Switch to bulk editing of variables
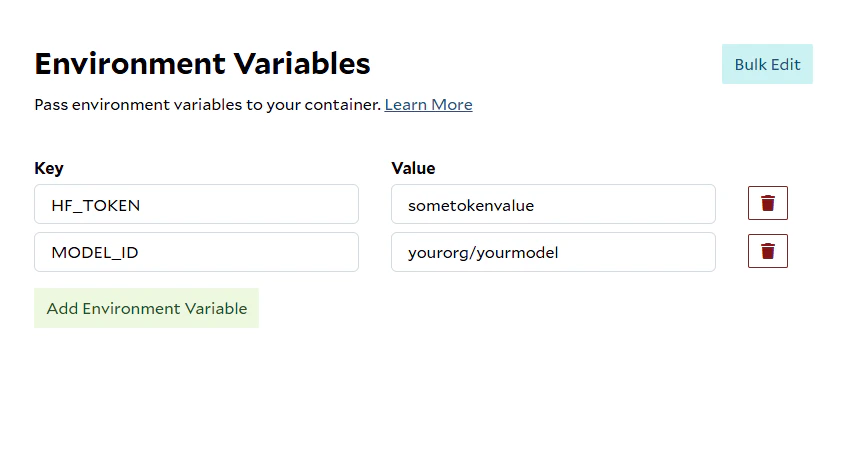Screen dimensions: 850x471 pyautogui.click(x=767, y=64)
